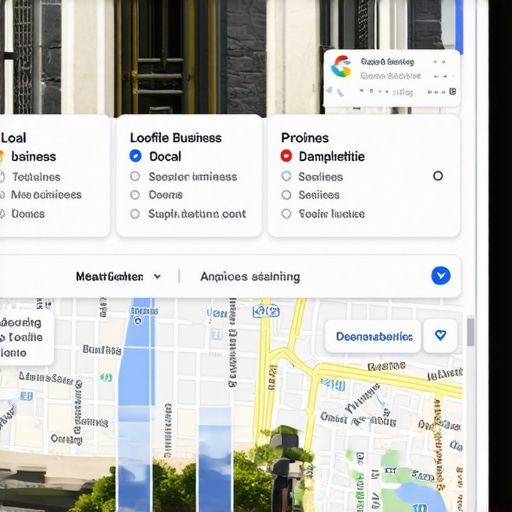Click the "Dernes" item in Loal card
Viewport: 512px width, 512px height.
click(x=28, y=214)
